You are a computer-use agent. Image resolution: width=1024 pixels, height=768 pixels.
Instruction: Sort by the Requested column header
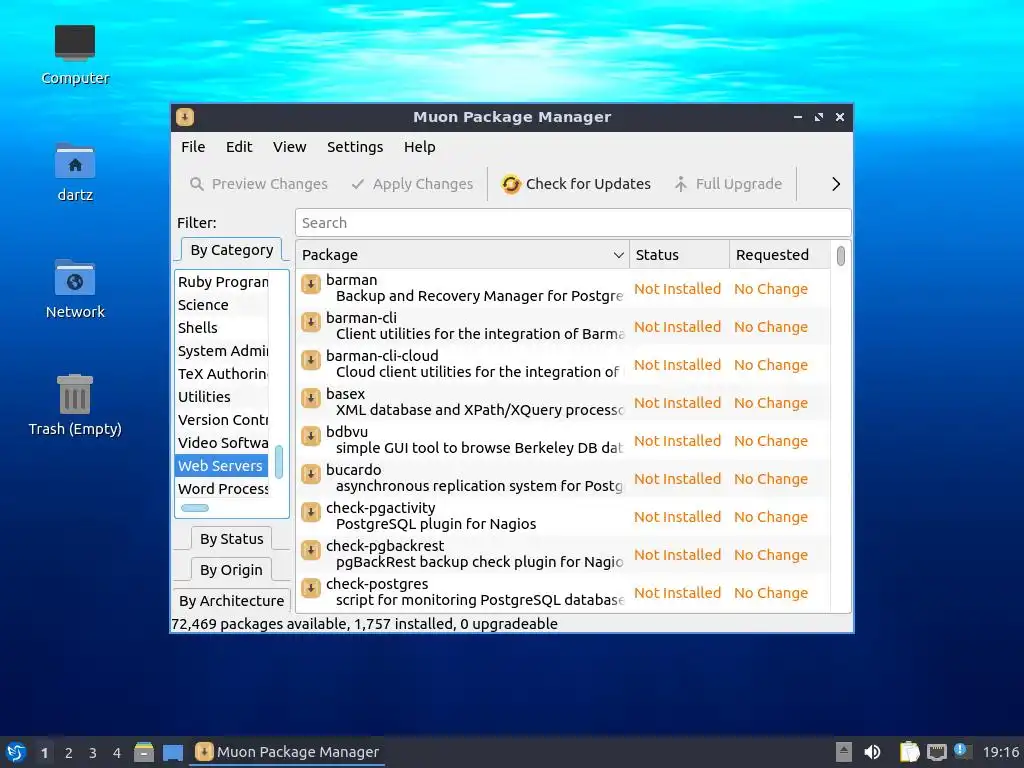tap(780, 255)
